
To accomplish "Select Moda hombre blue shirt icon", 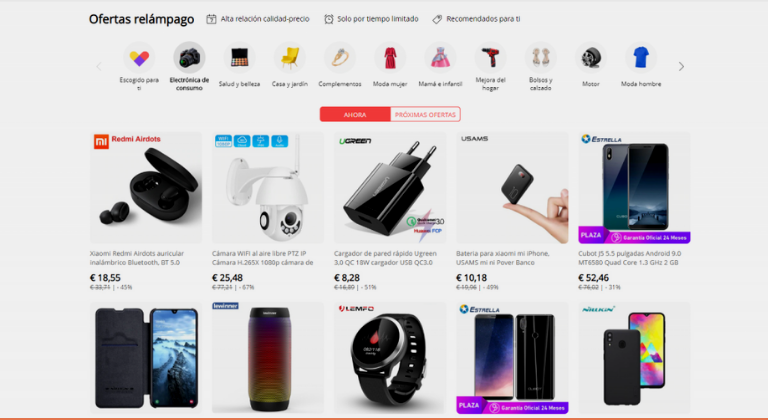I will click(x=641, y=58).
